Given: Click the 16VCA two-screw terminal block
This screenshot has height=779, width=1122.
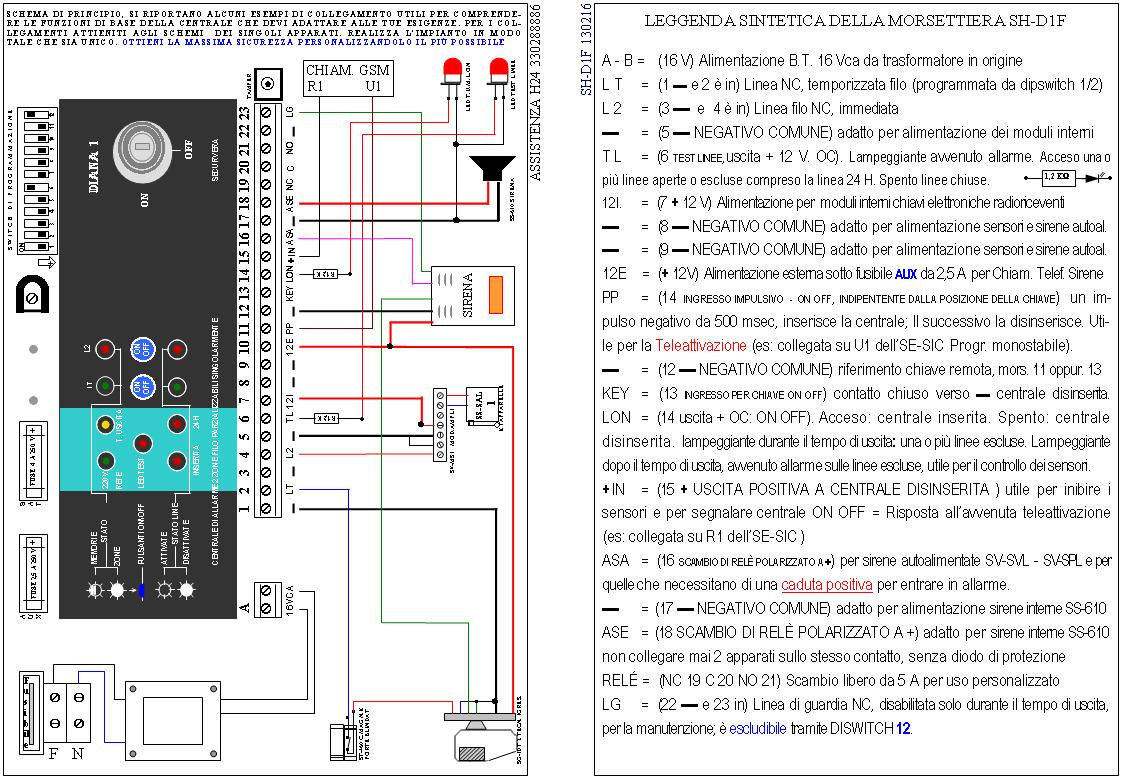Looking at the screenshot, I should click(x=267, y=599).
